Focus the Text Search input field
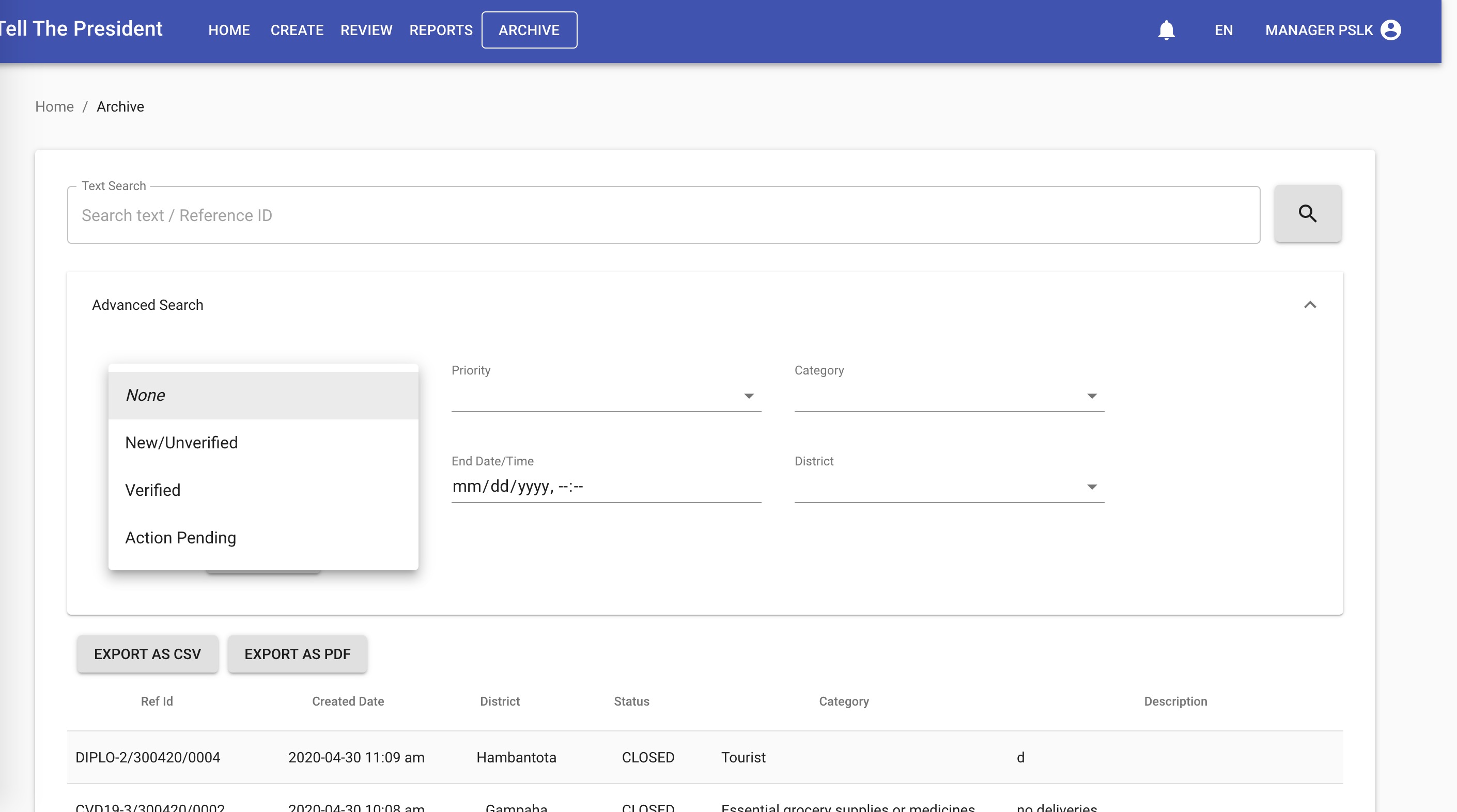This screenshot has width=1457, height=812. tap(663, 215)
